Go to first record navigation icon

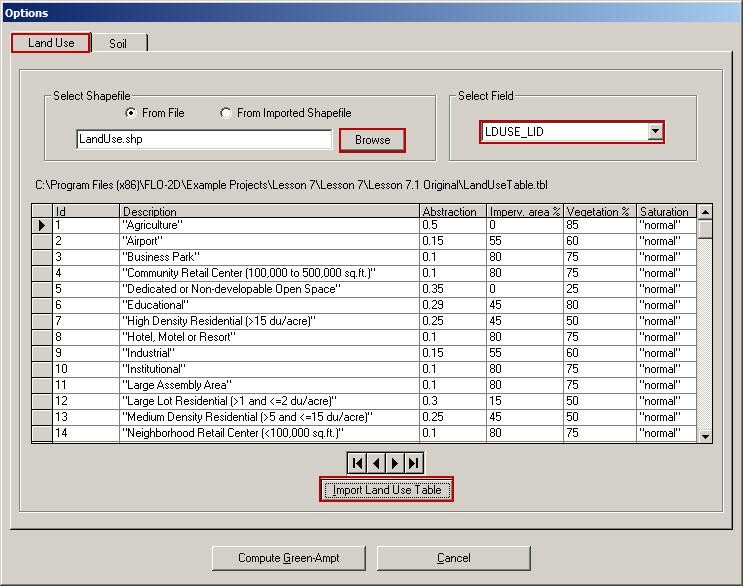pyautogui.click(x=357, y=463)
